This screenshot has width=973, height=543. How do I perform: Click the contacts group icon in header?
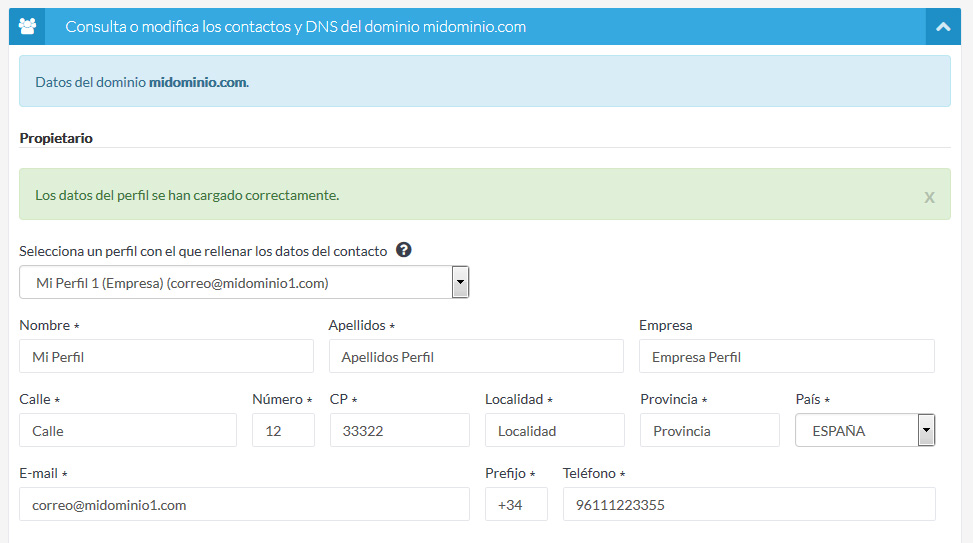tap(27, 27)
